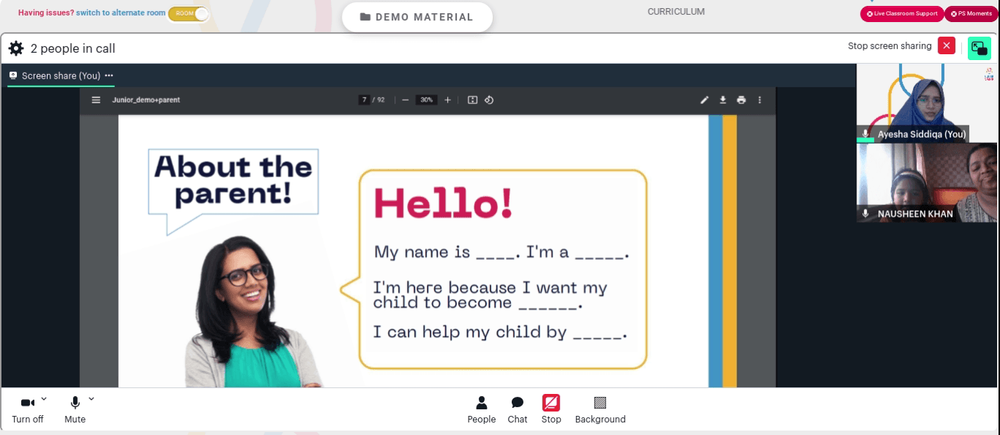The image size is (1000, 435).
Task: Click the fit to page icon
Action: pos(473,100)
